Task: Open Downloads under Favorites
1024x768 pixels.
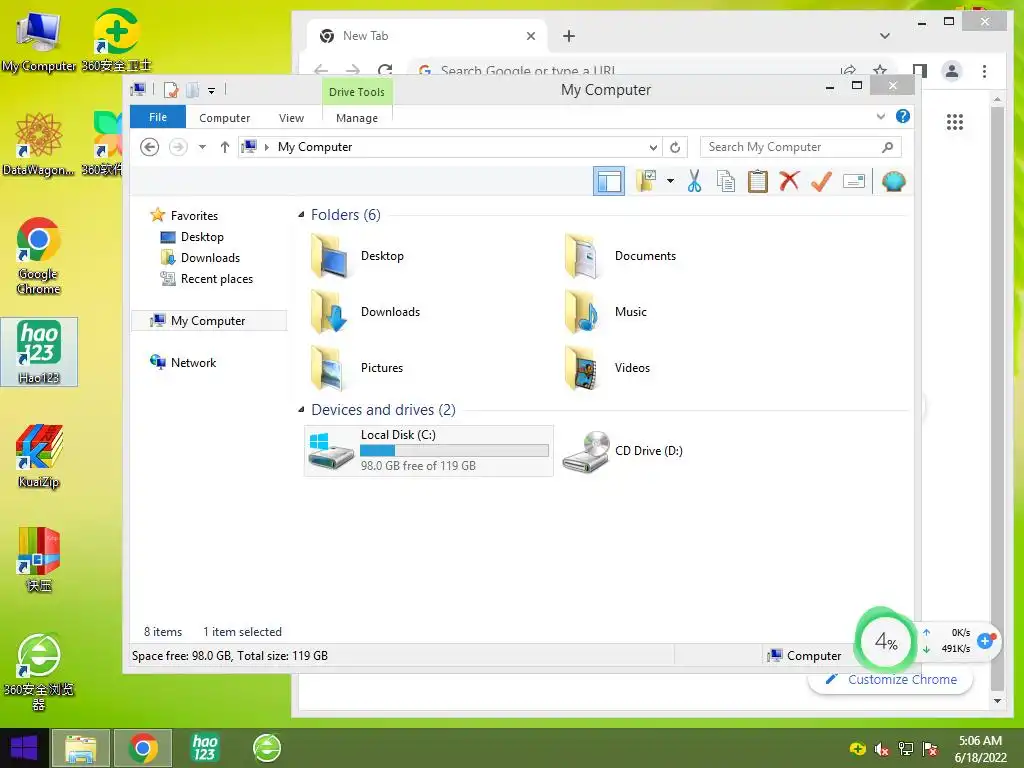Action: pos(210,257)
